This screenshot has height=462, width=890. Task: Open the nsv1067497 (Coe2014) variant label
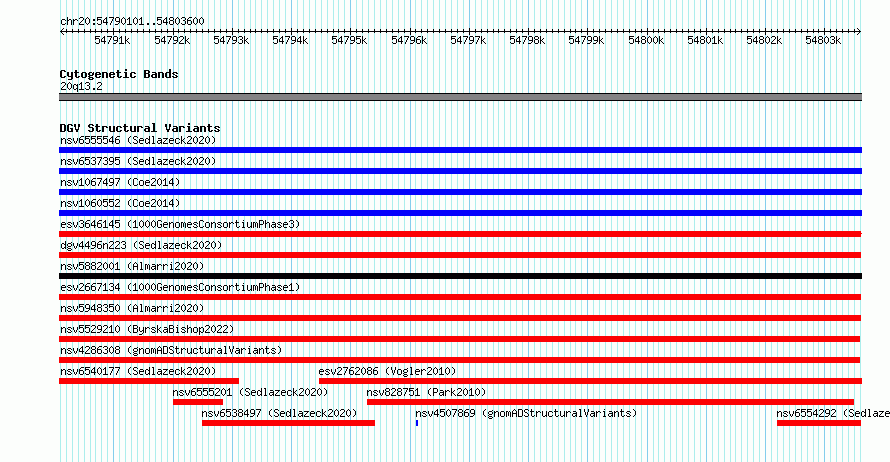(120, 182)
